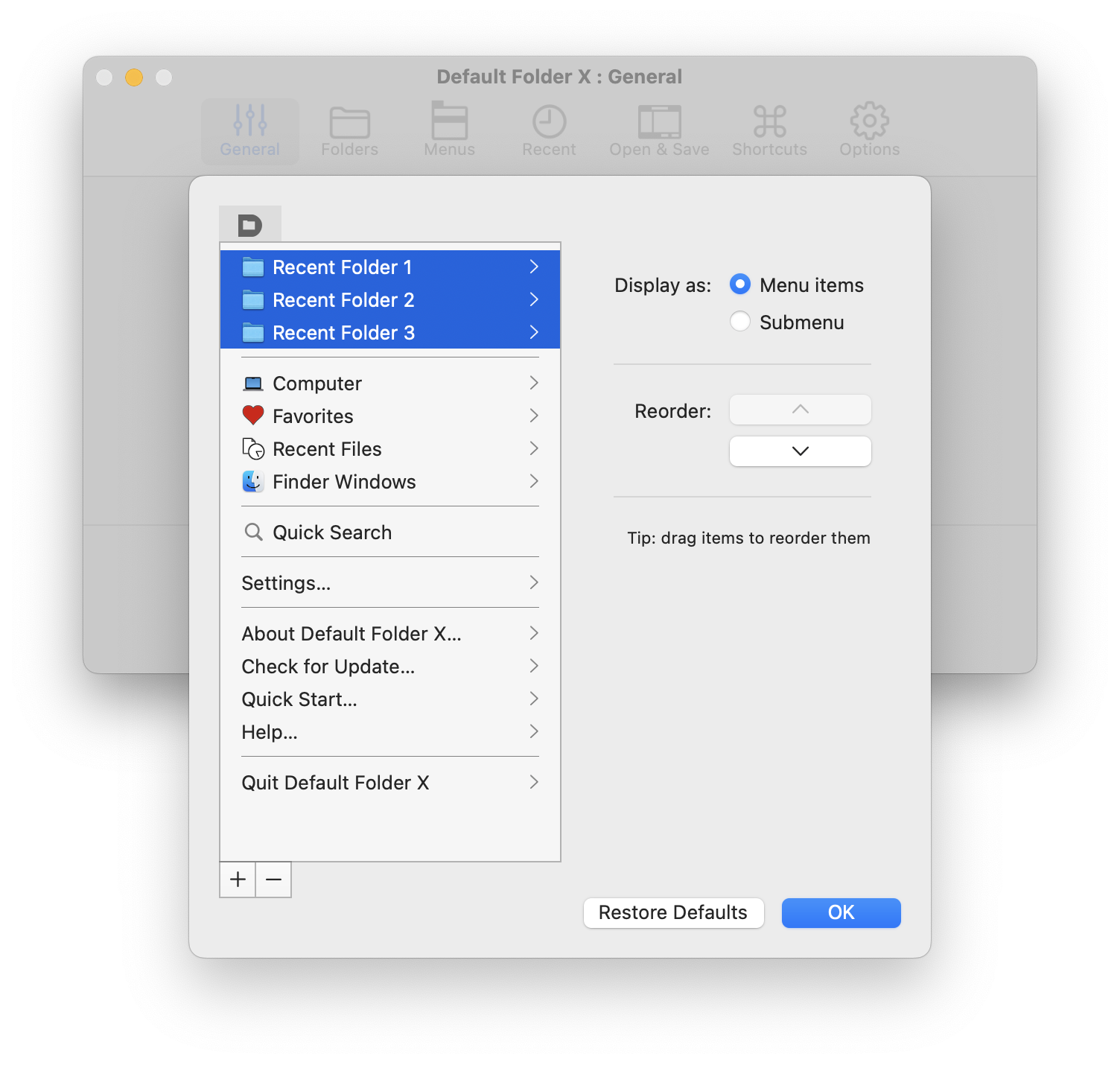Select the 'Computer' menu row
The width and height of the screenshot is (1120, 1068).
tap(390, 383)
